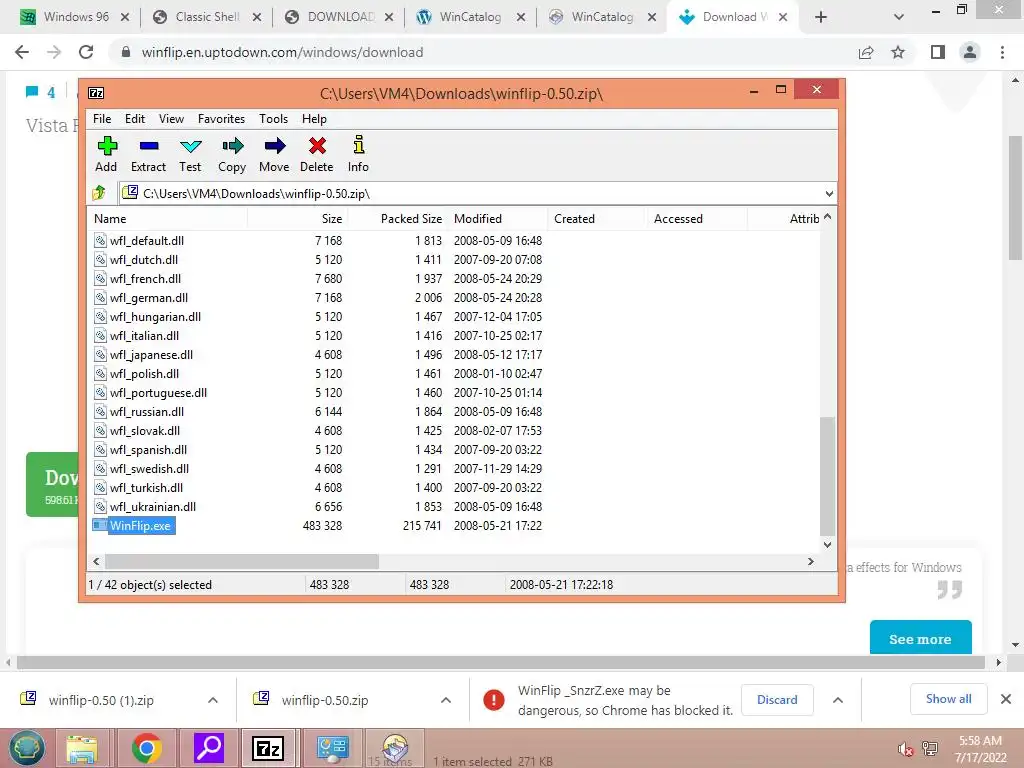Image resolution: width=1024 pixels, height=768 pixels.
Task: Expand winflip-0.50.zip download options
Action: (x=446, y=700)
